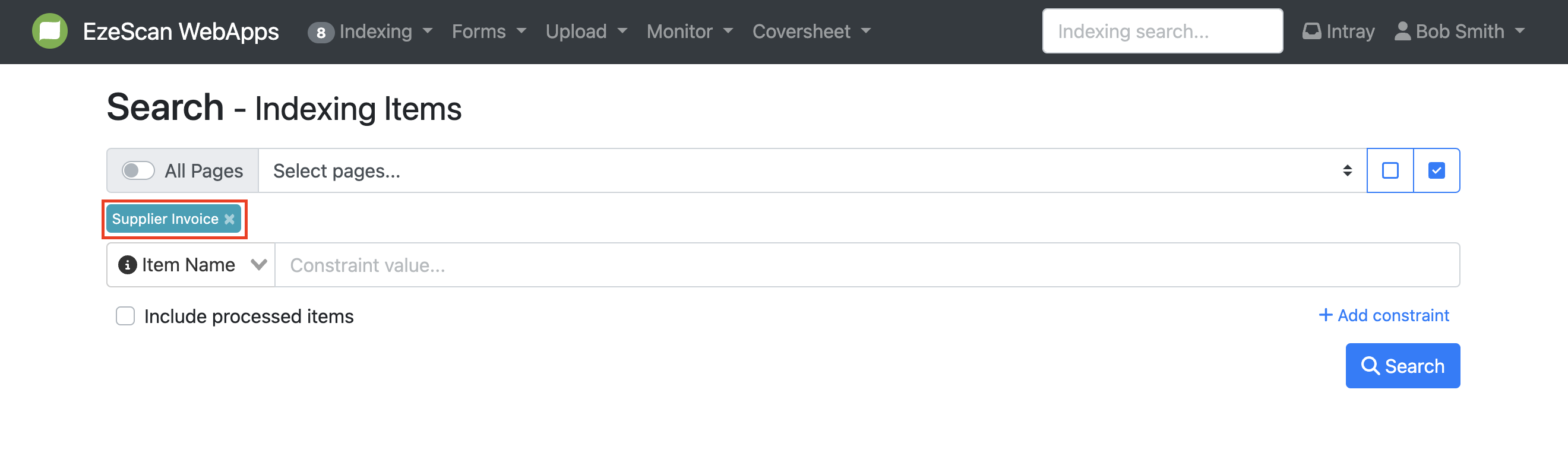Click the Item Name info icon
Image resolution: width=1568 pixels, height=456 pixels.
point(127,265)
